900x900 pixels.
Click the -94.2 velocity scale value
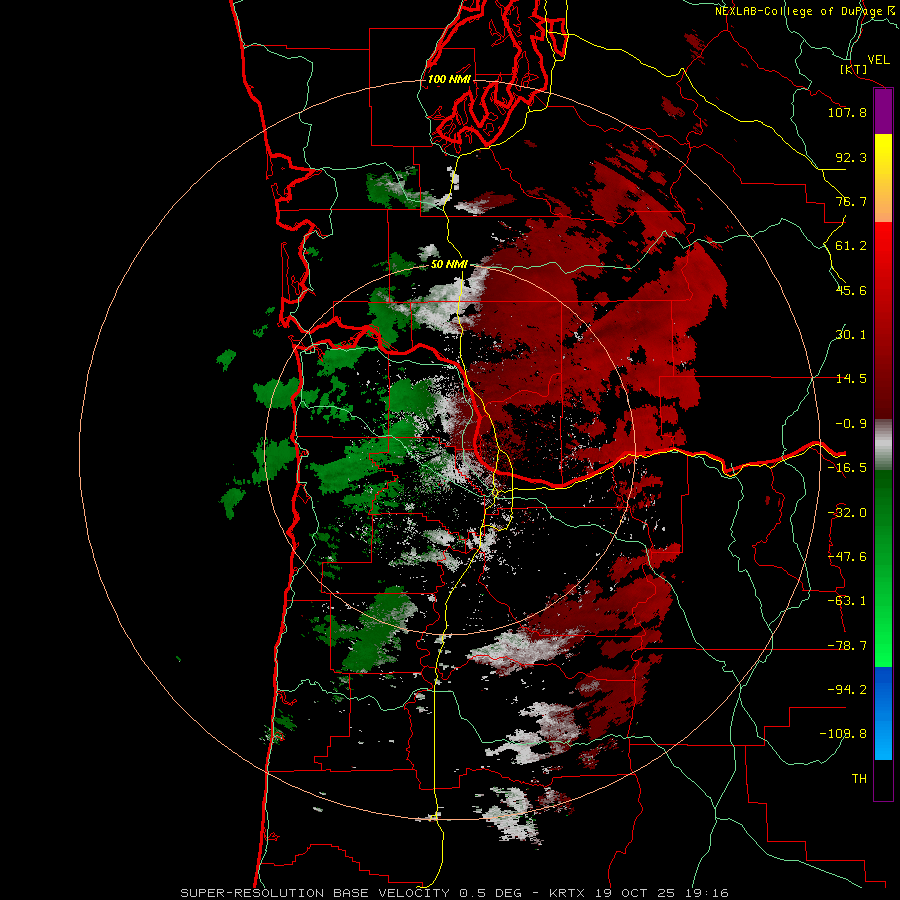point(847,690)
